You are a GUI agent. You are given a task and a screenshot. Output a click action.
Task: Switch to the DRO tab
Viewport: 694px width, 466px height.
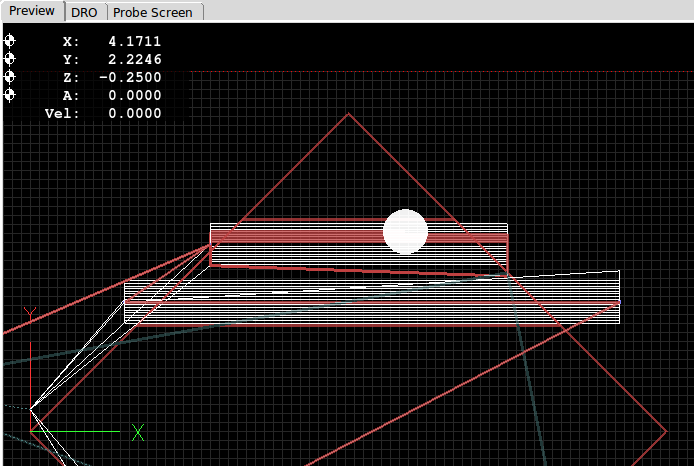85,12
